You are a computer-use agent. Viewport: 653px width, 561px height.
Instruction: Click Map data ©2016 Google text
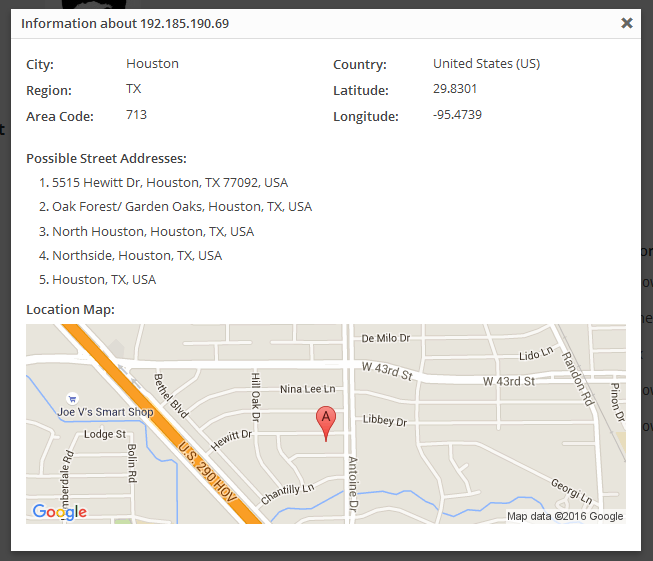(565, 516)
